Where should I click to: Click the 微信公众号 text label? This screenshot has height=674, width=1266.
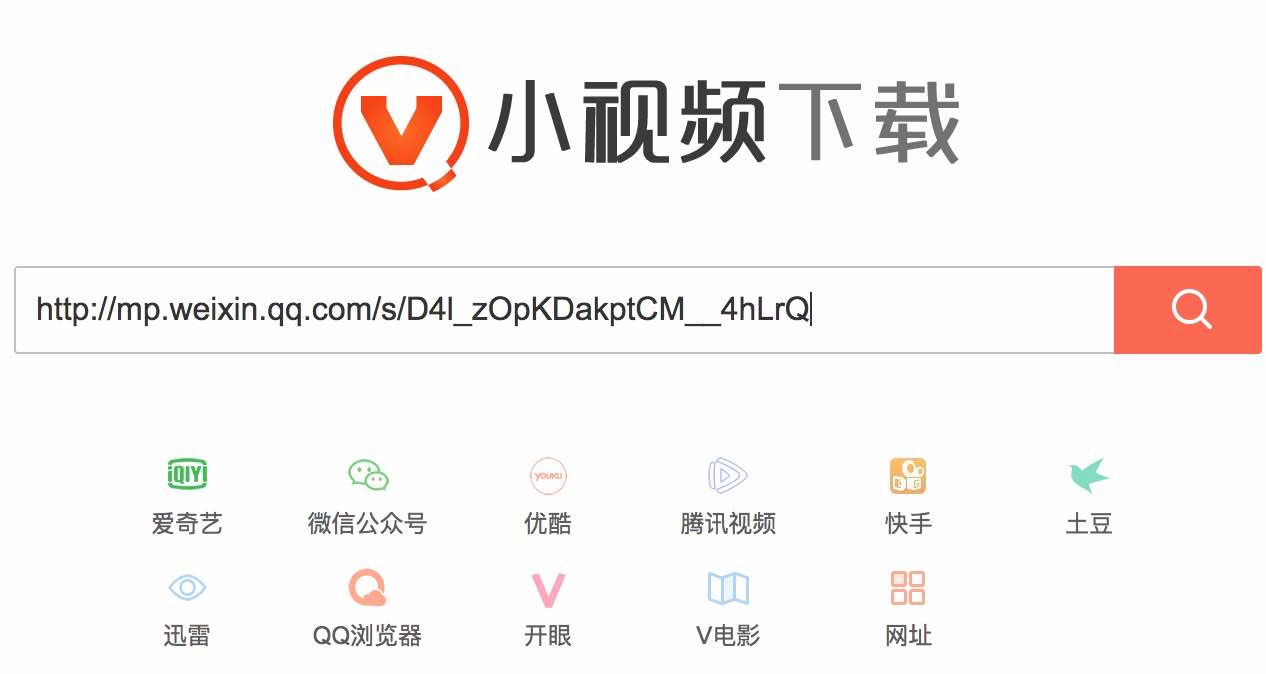(368, 523)
